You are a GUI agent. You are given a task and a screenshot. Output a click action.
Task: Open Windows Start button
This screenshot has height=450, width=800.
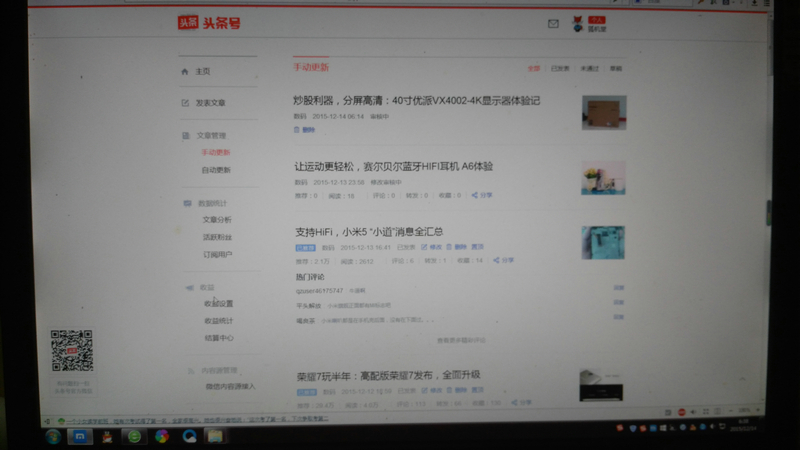[53, 436]
